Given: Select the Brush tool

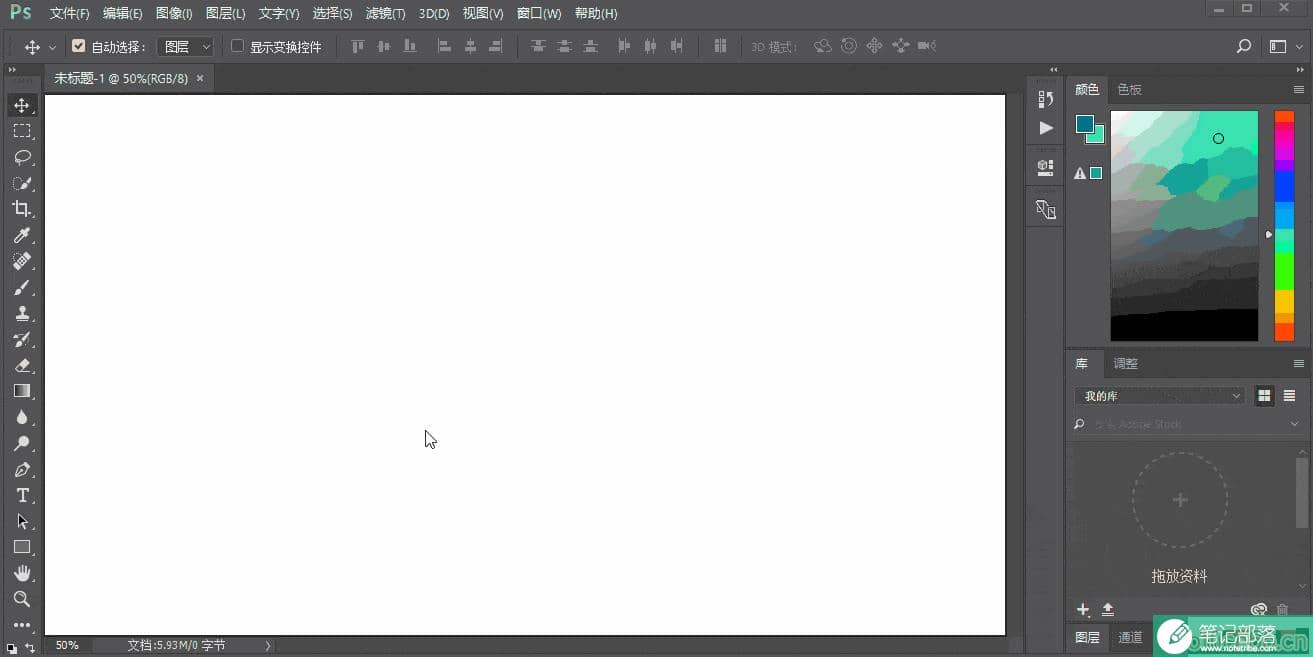Looking at the screenshot, I should click(22, 287).
